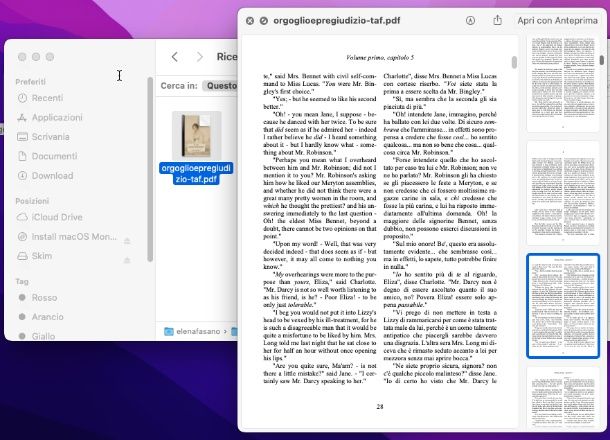Select the Questo search scope button
Image resolution: width=610 pixels, height=440 pixels.
click(221, 86)
